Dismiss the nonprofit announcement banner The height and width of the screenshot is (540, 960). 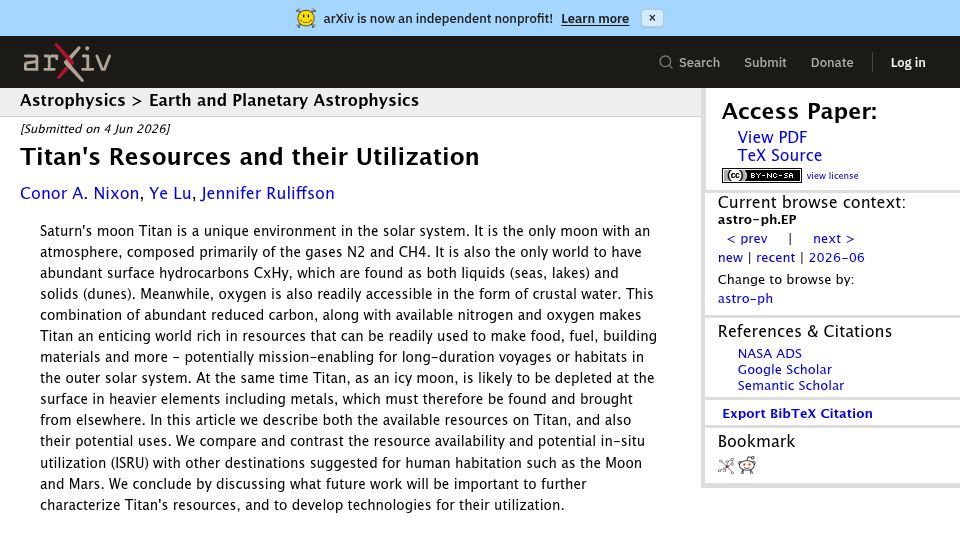(x=652, y=18)
